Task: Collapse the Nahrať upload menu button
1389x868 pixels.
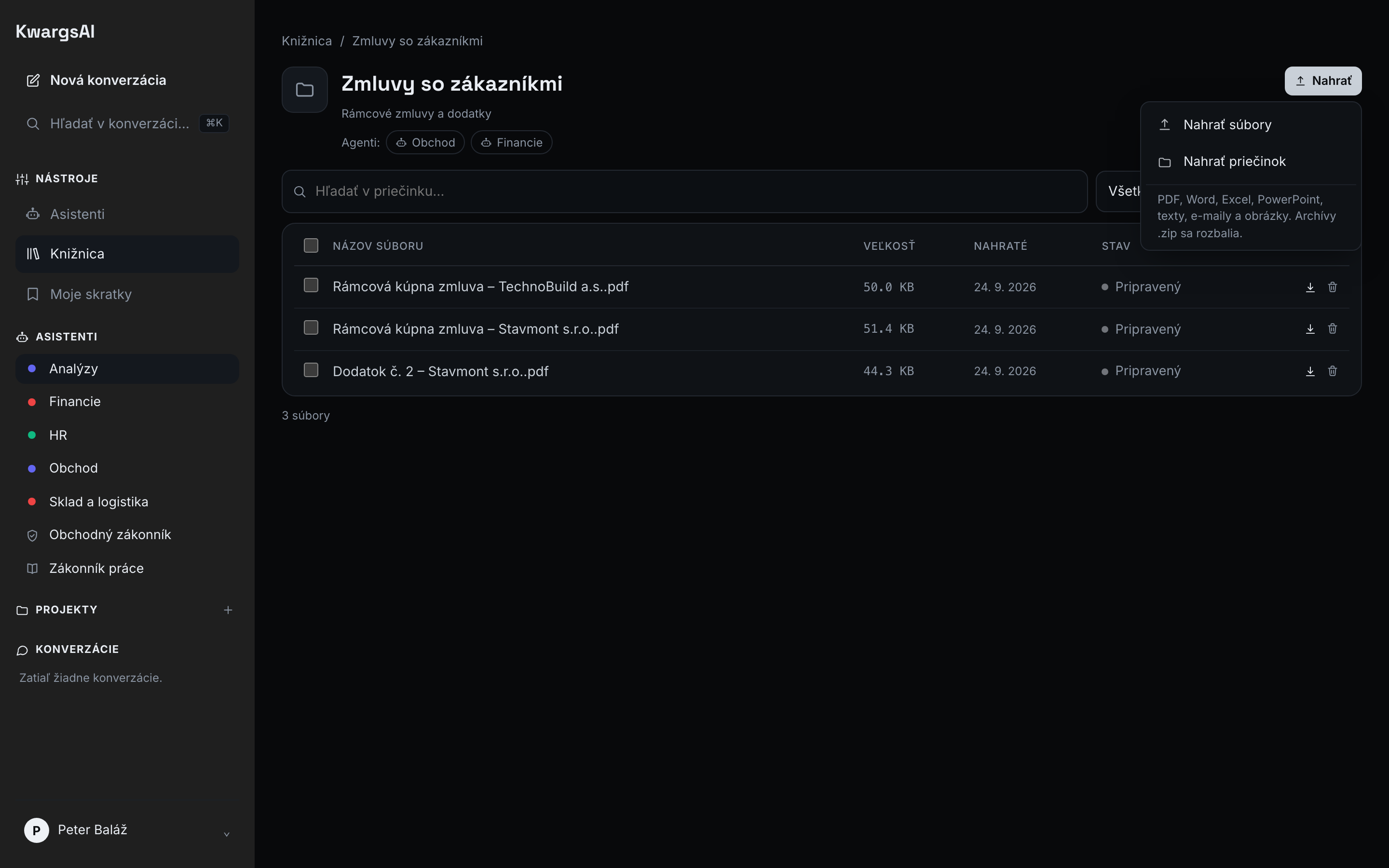Action: tap(1322, 81)
